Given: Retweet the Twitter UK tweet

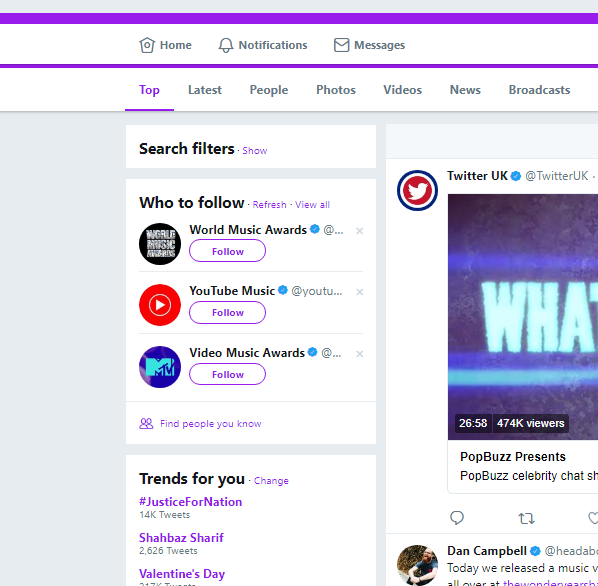Looking at the screenshot, I should click(x=526, y=519).
